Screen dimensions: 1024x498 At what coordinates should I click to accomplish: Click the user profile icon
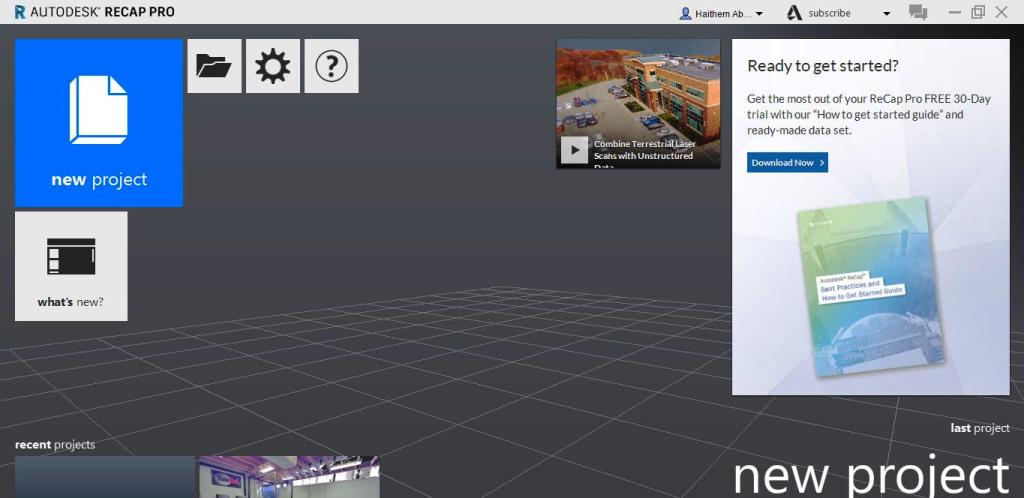(685, 13)
